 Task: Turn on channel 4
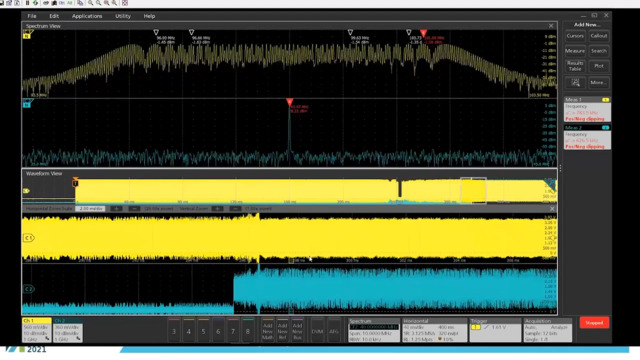pyautogui.click(x=189, y=331)
